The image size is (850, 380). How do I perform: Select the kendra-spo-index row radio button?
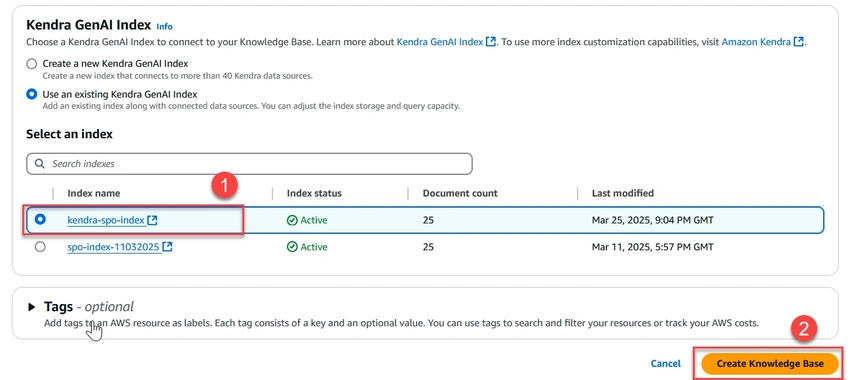tap(40, 220)
